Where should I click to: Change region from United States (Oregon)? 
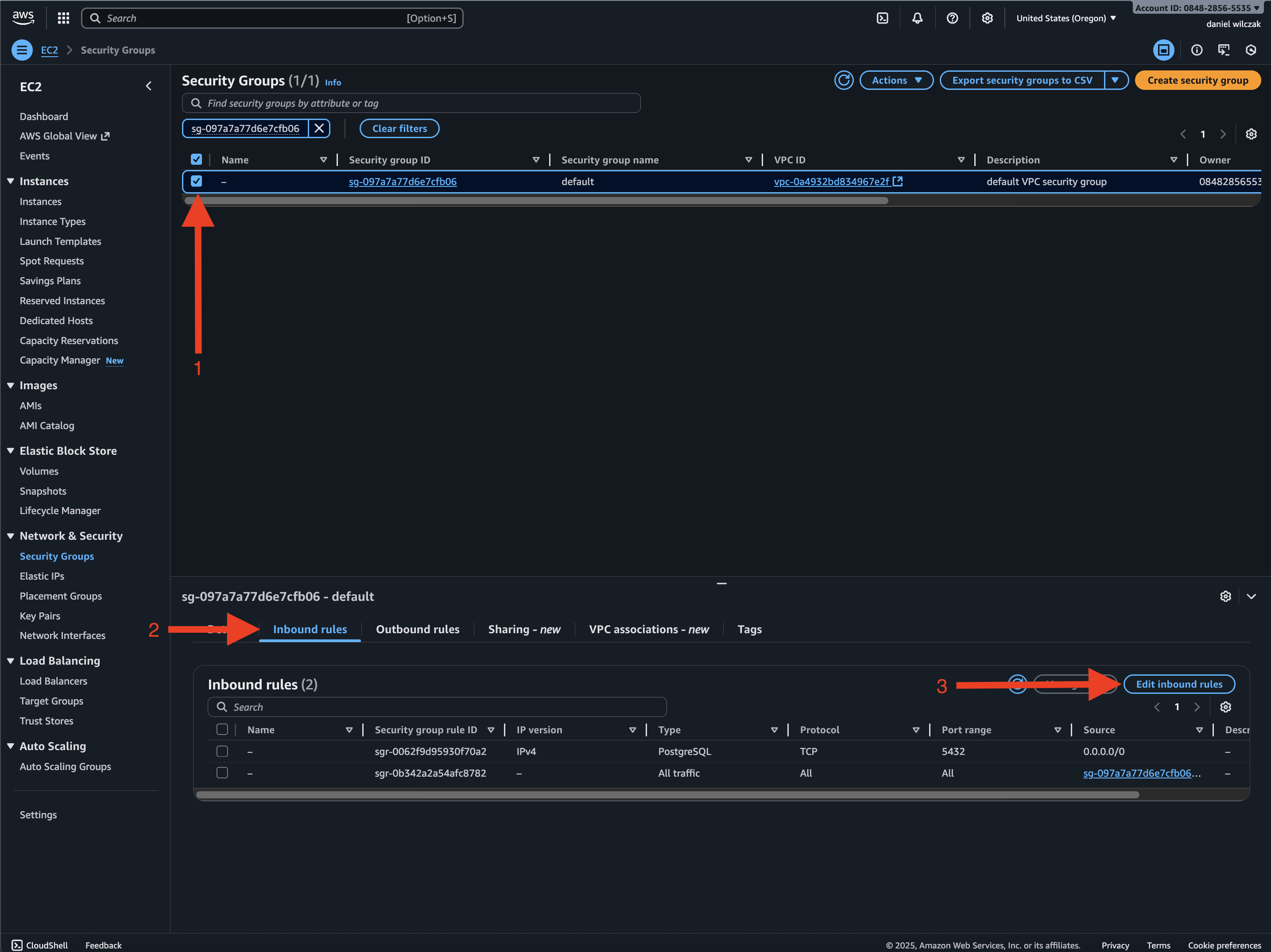pos(1066,19)
